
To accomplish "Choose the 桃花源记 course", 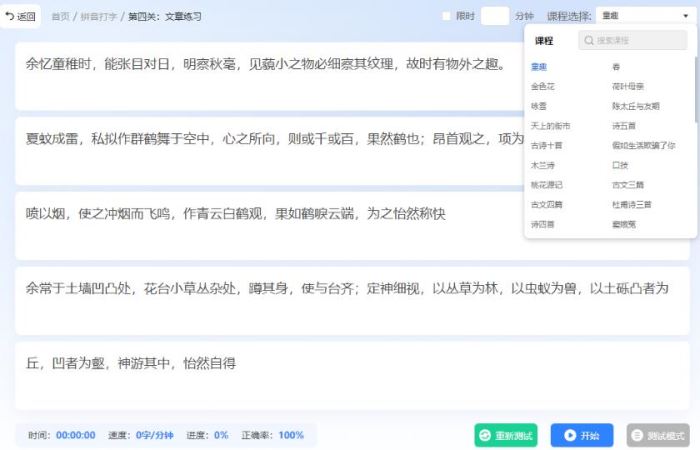I will (x=546, y=185).
